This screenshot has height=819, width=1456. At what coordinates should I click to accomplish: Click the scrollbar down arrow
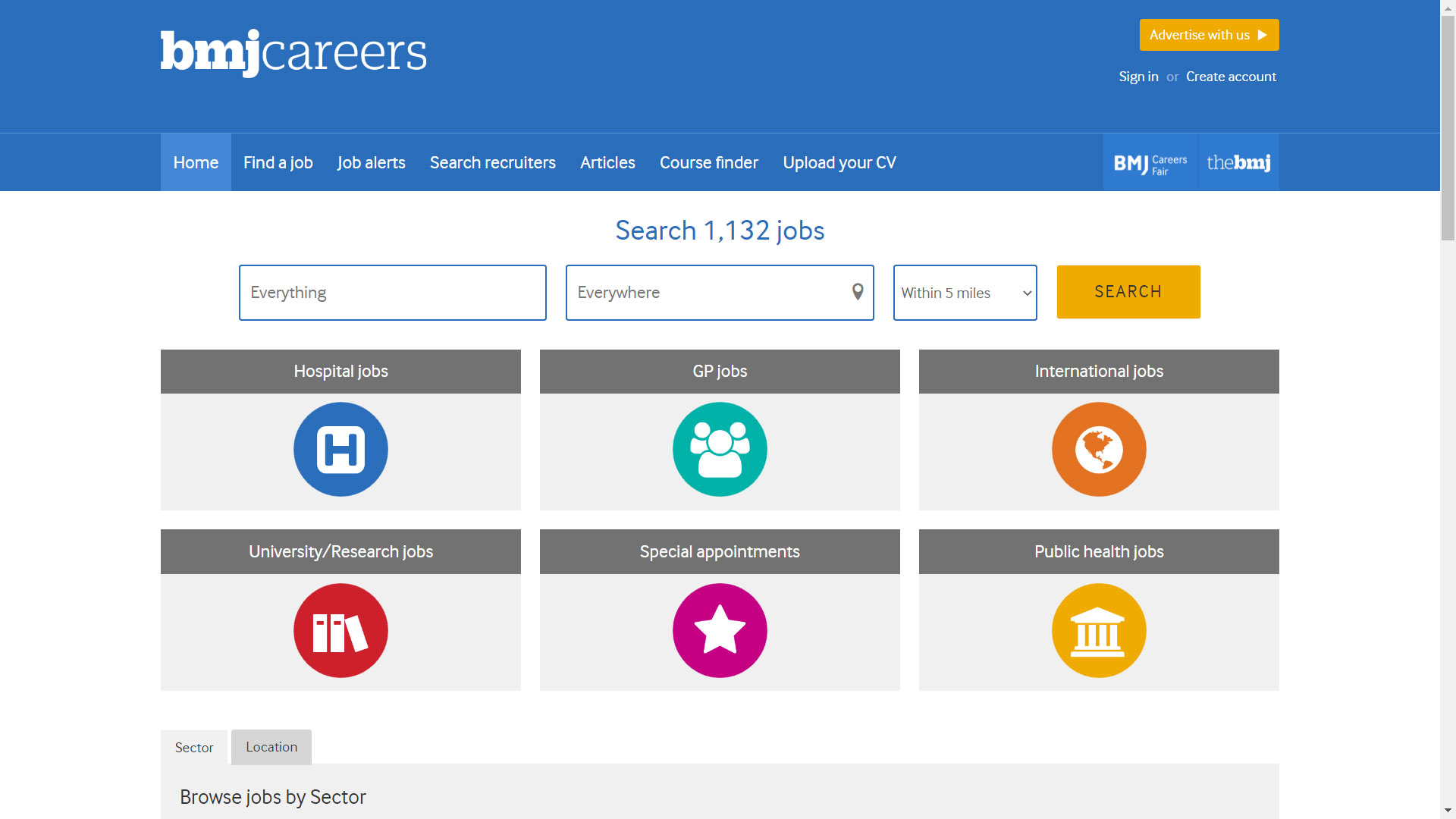click(1448, 811)
